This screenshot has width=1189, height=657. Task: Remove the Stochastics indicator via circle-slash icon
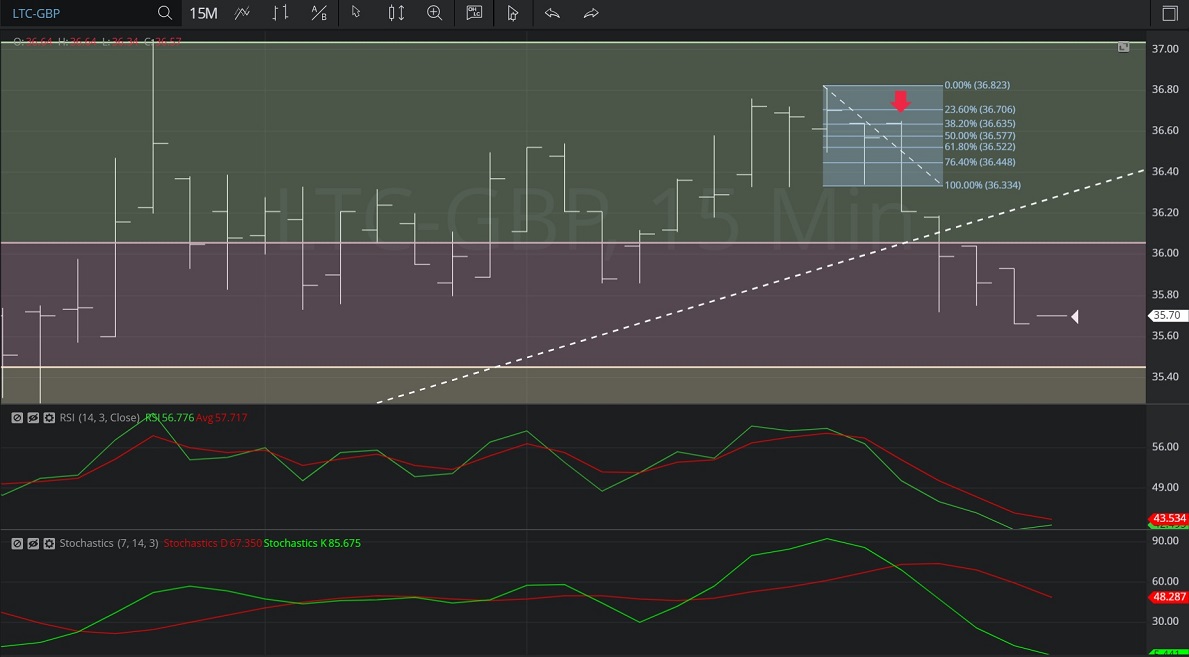[x=17, y=543]
